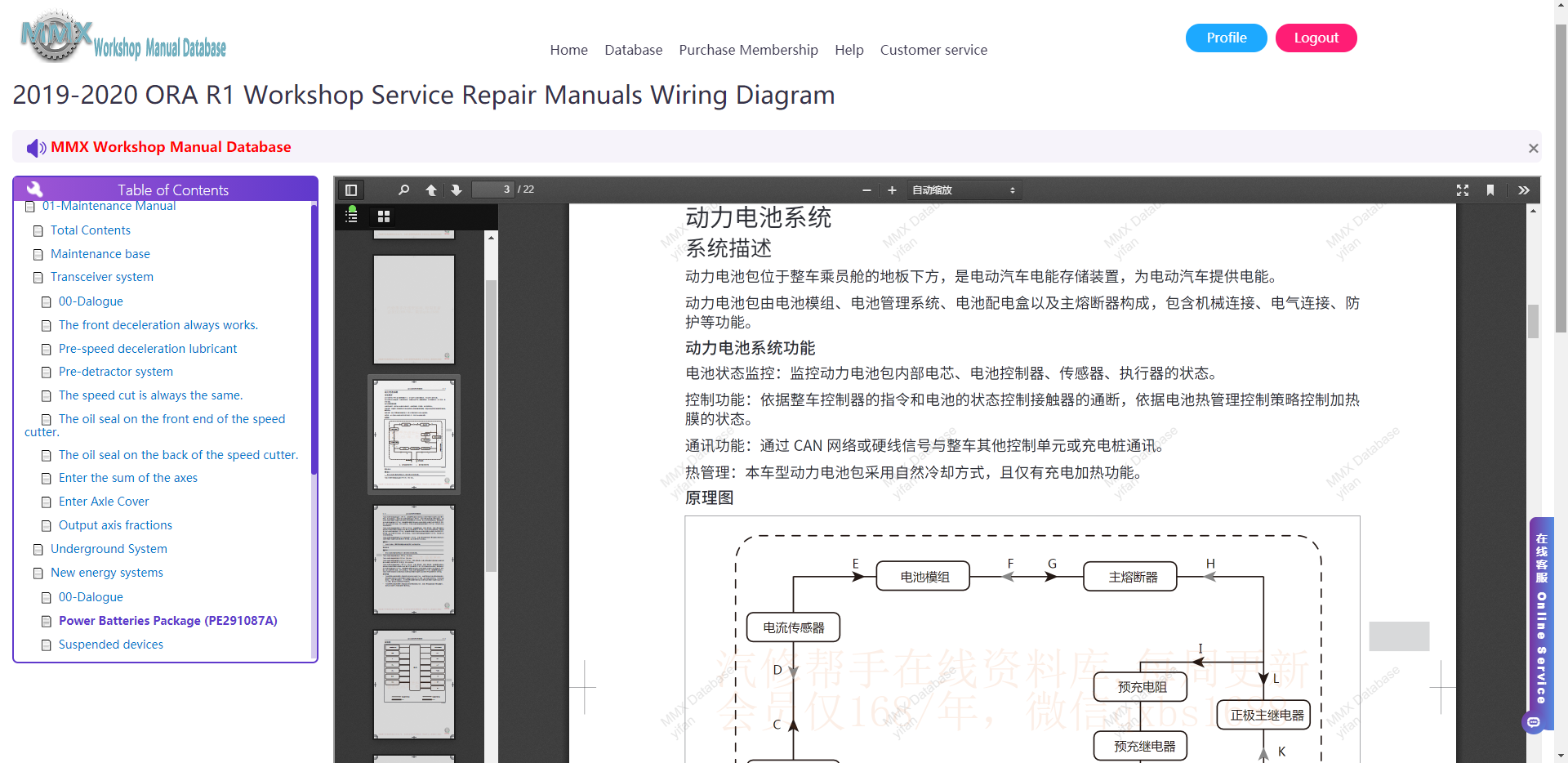Image resolution: width=1568 pixels, height=763 pixels.
Task: Click the bookmark current view icon
Action: pyautogui.click(x=1490, y=190)
